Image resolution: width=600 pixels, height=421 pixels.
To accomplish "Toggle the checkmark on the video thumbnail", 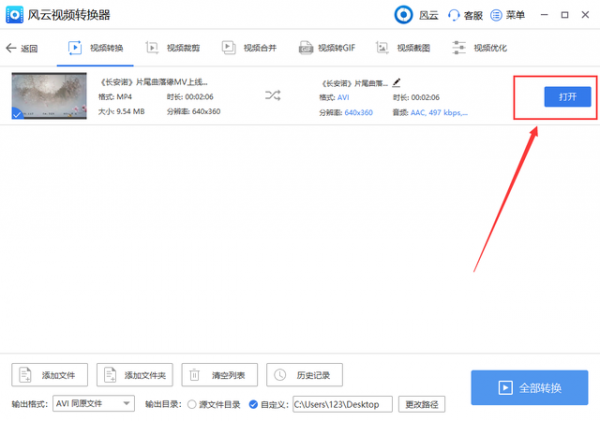I will point(16,114).
